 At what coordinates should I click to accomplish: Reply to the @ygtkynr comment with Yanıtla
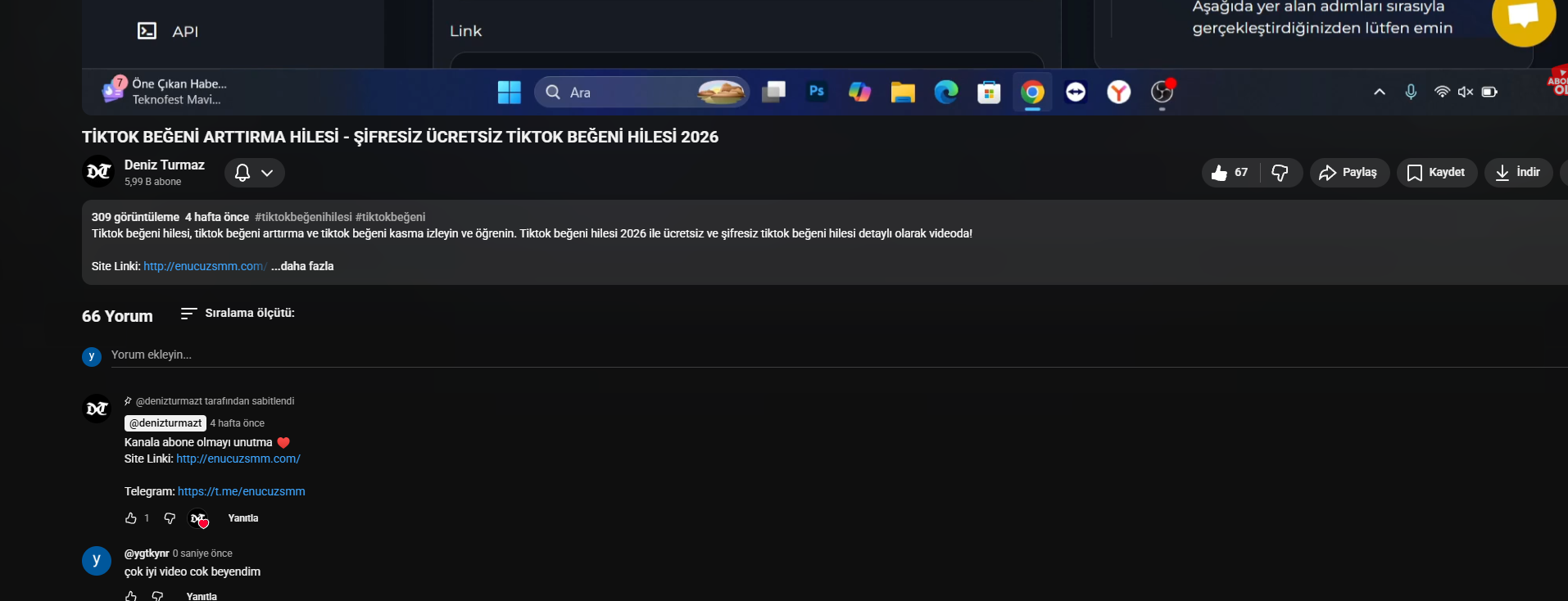202,596
